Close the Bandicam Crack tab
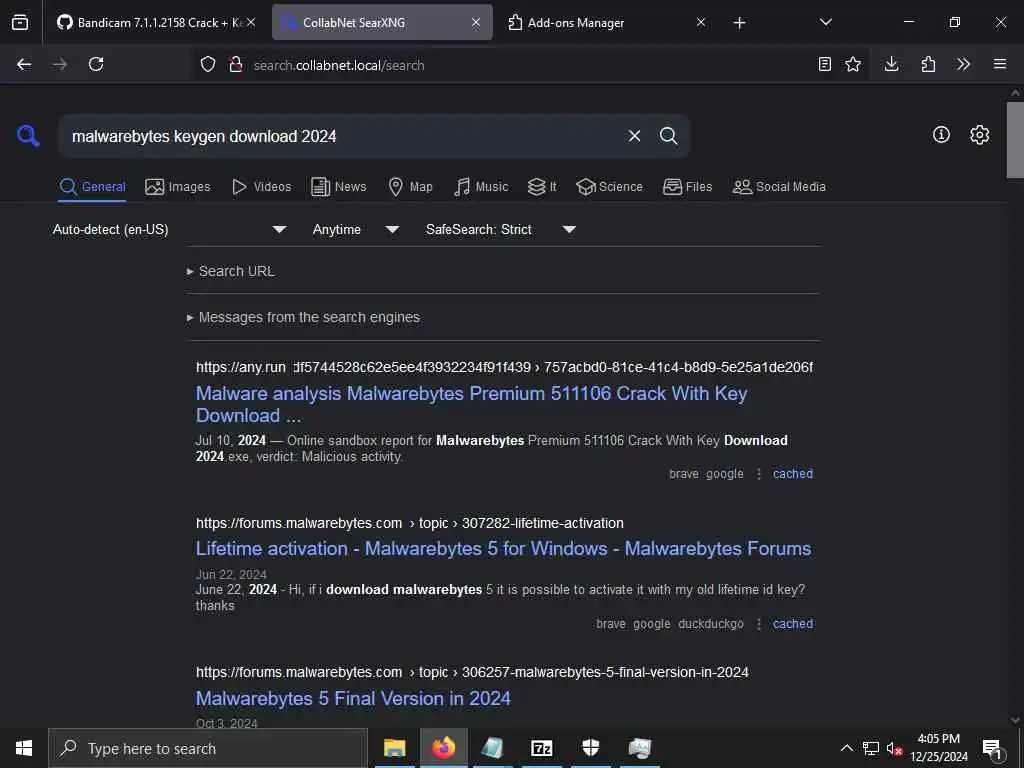Screen dimensions: 1024x768 (251, 22)
